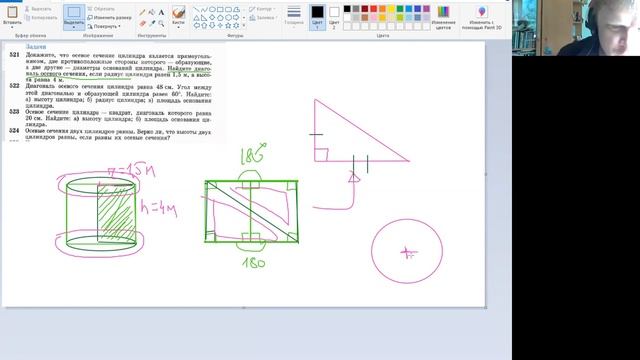
Task: Choose the Rectangle shape
Action: click(x=220, y=9)
